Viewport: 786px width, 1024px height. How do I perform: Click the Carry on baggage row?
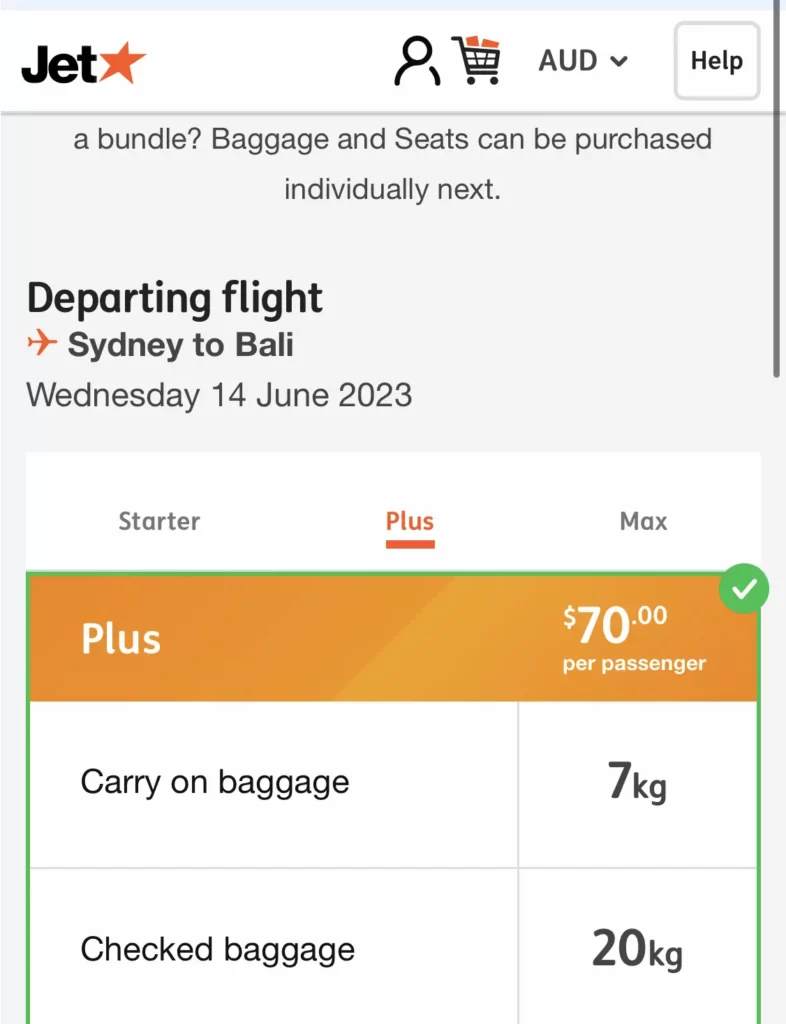tap(215, 782)
